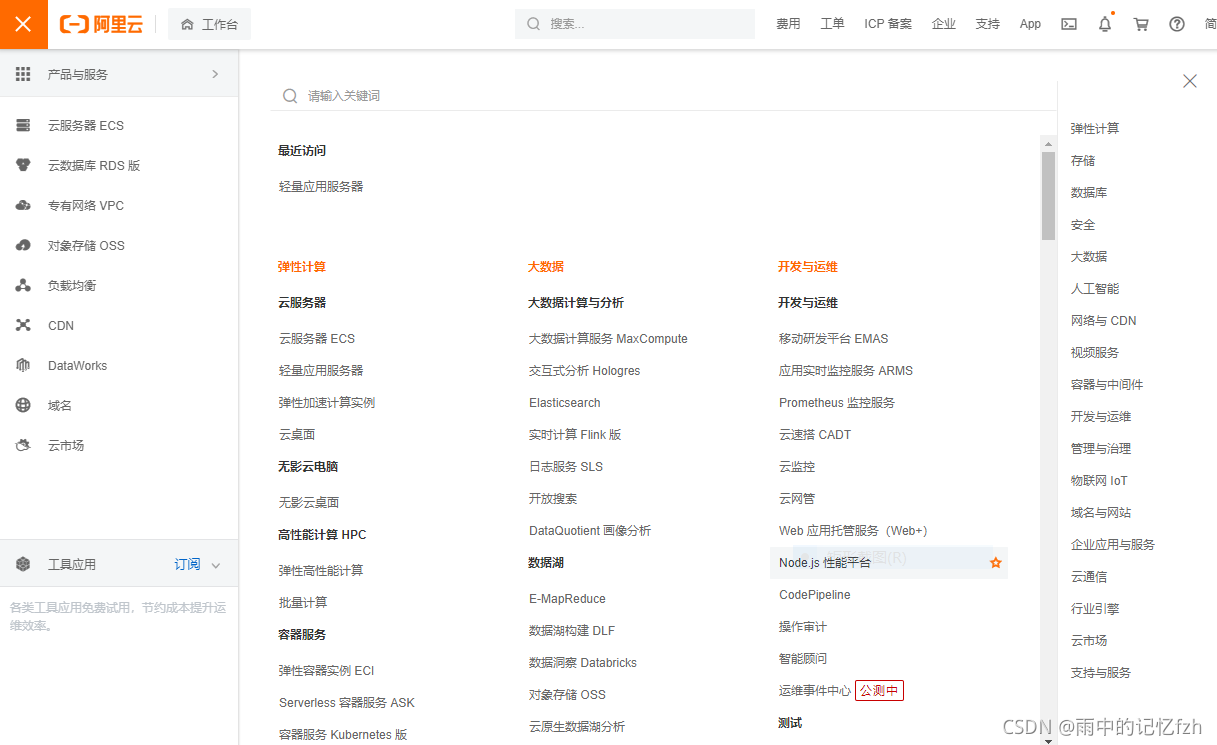
Task: Expand the 工具应用 dropdown chevron
Action: coord(215,565)
